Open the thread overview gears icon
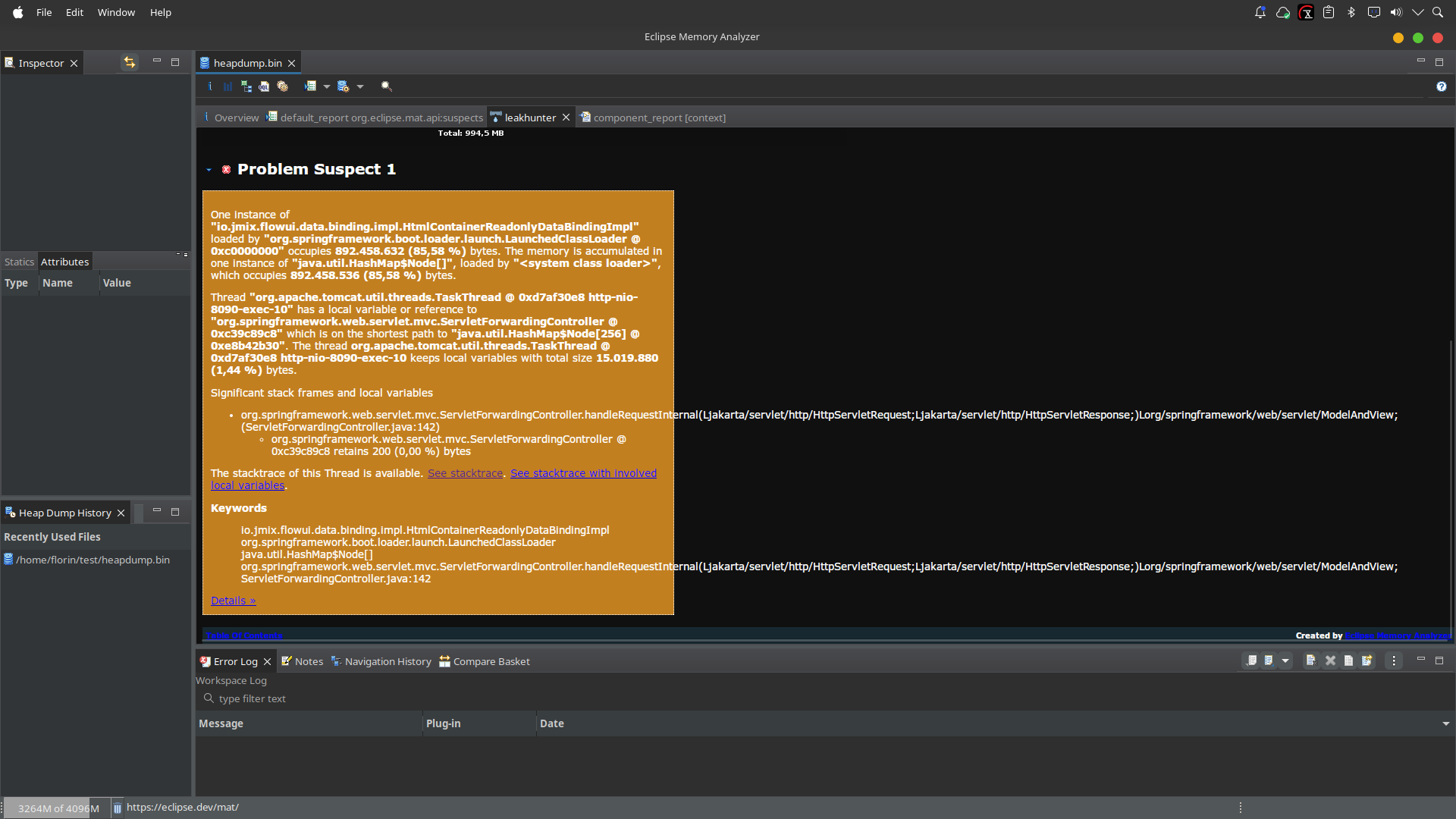1456x819 pixels. pyautogui.click(x=282, y=86)
